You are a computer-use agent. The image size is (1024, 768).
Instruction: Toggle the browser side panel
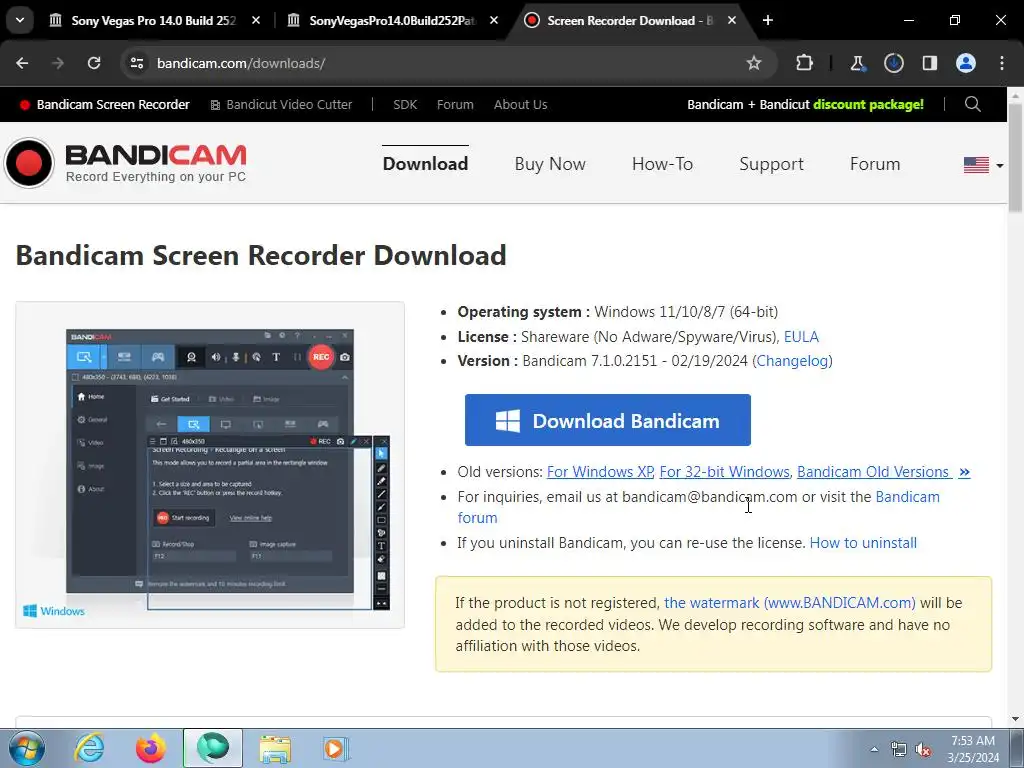point(930,63)
